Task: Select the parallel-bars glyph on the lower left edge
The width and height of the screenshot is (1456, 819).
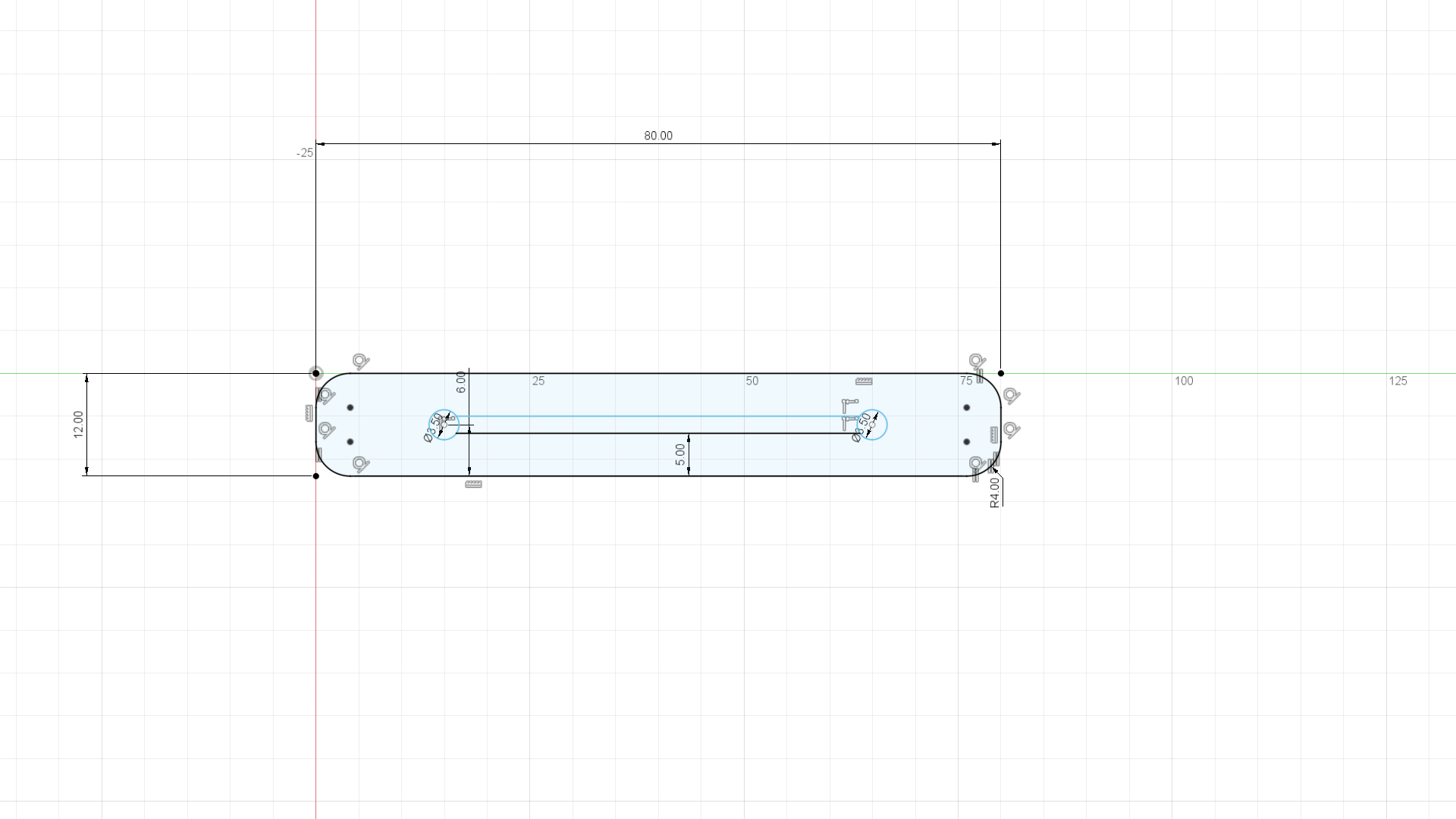Action: (x=319, y=455)
